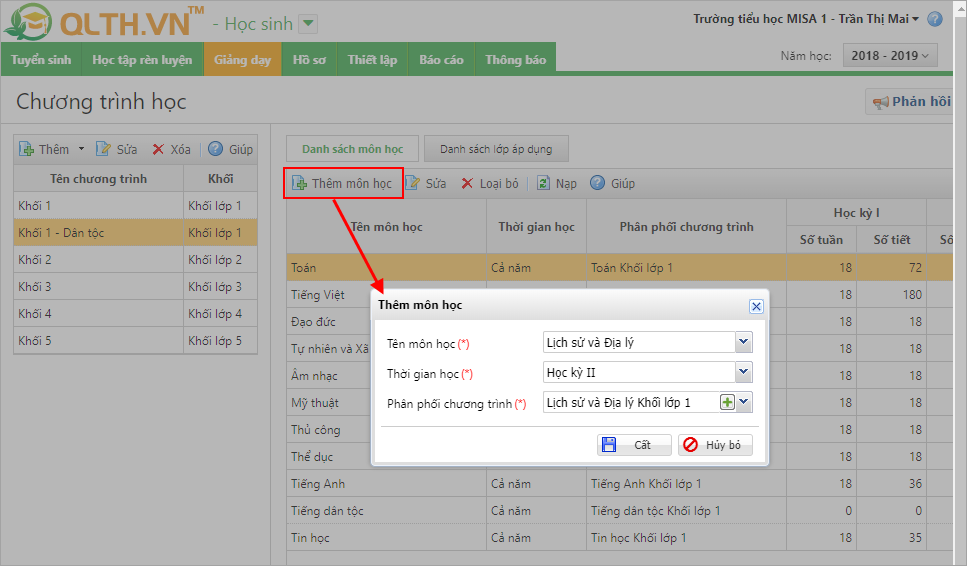
Task: Select program row Khối 3
Action: point(136,287)
